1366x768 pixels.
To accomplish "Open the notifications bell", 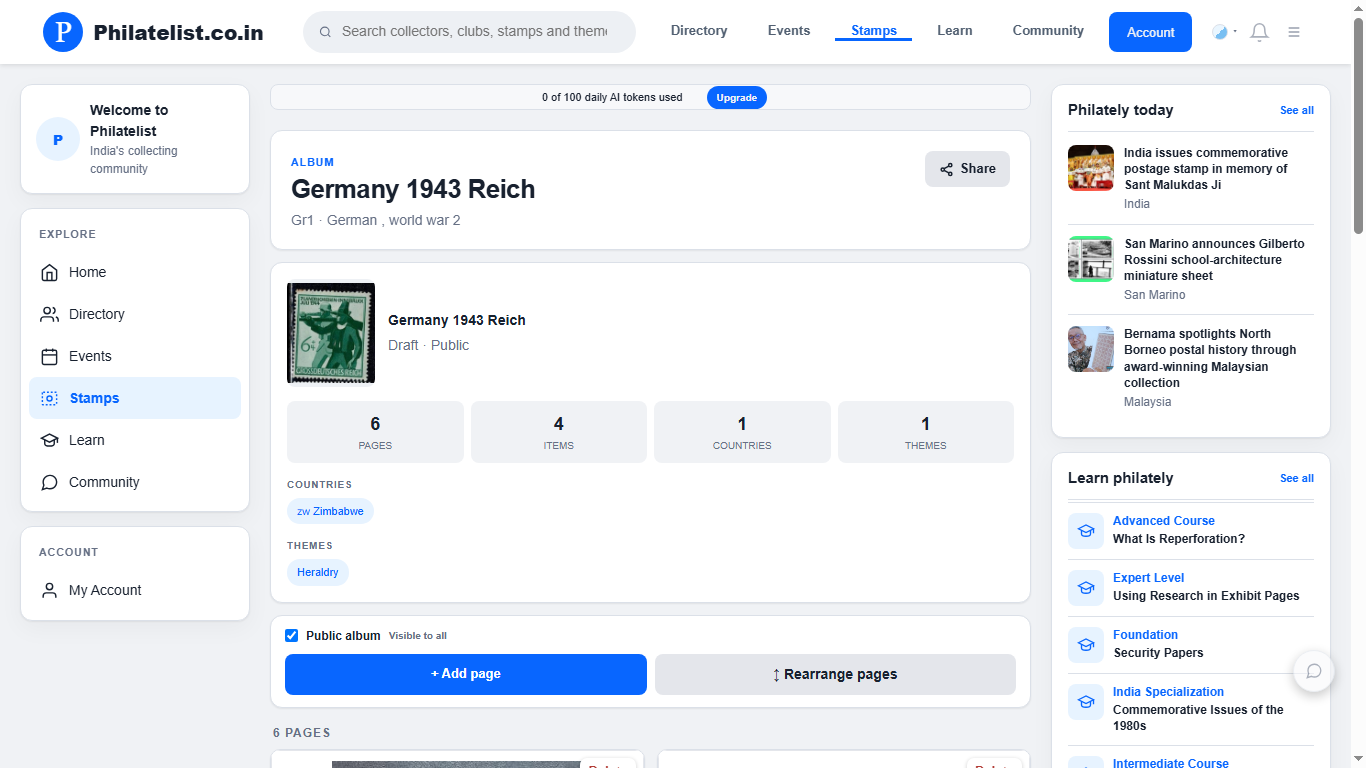I will click(x=1260, y=32).
